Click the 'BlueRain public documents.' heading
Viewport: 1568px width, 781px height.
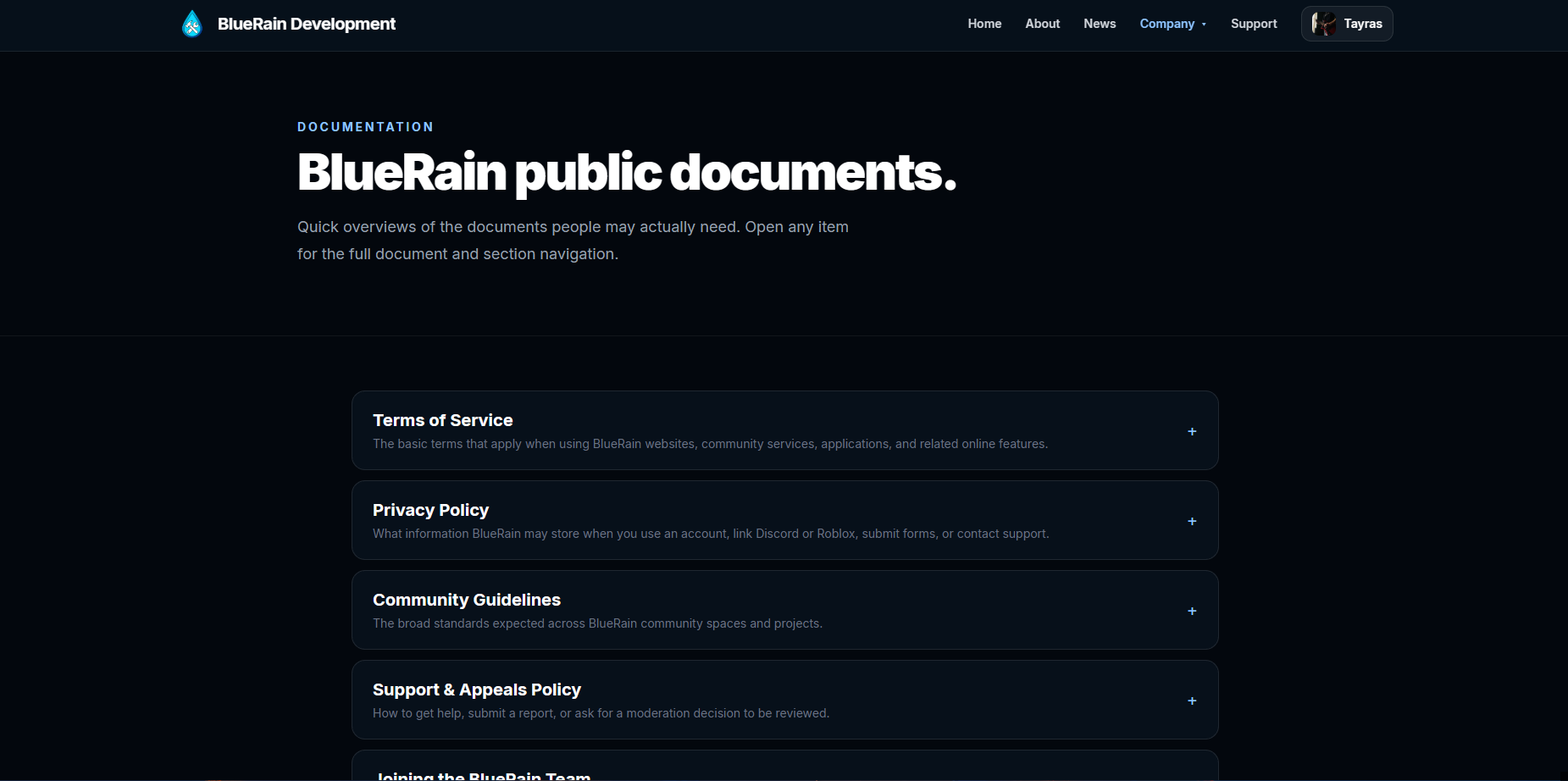coord(627,173)
